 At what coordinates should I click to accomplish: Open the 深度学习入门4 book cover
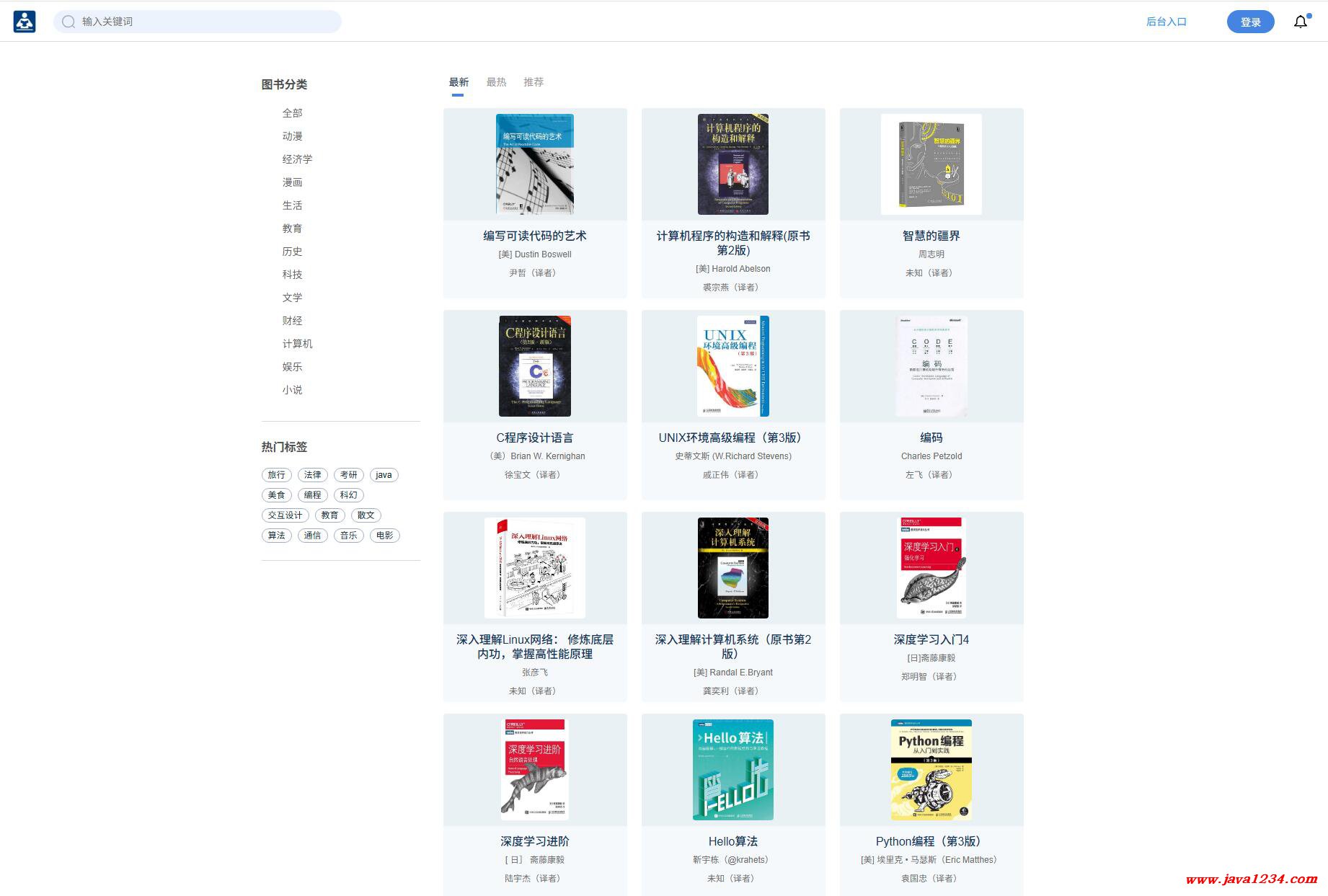[931, 568]
